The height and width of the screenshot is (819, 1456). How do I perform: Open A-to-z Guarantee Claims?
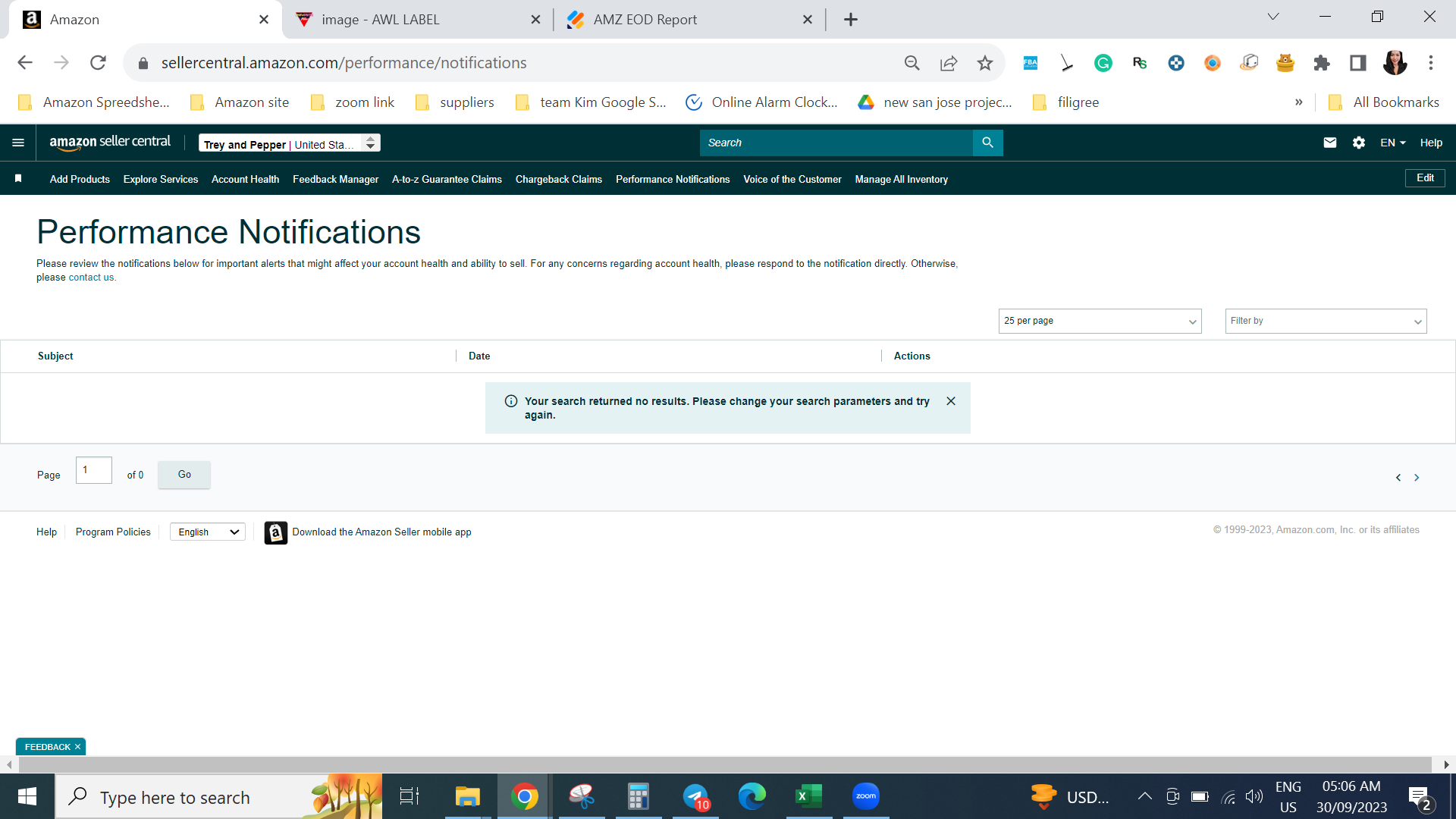(x=447, y=179)
